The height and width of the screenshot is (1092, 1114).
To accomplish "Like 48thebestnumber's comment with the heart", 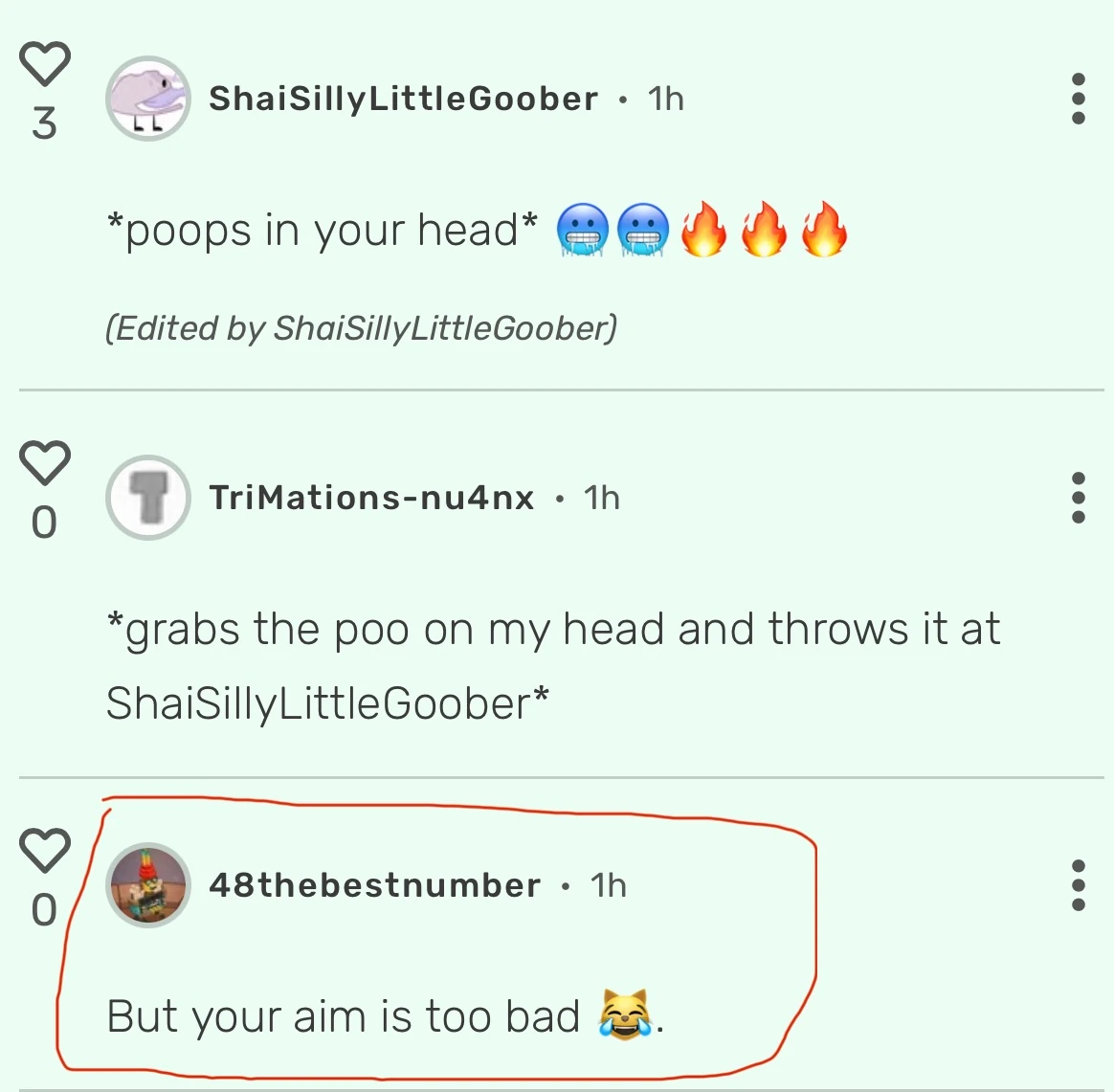I will [44, 850].
